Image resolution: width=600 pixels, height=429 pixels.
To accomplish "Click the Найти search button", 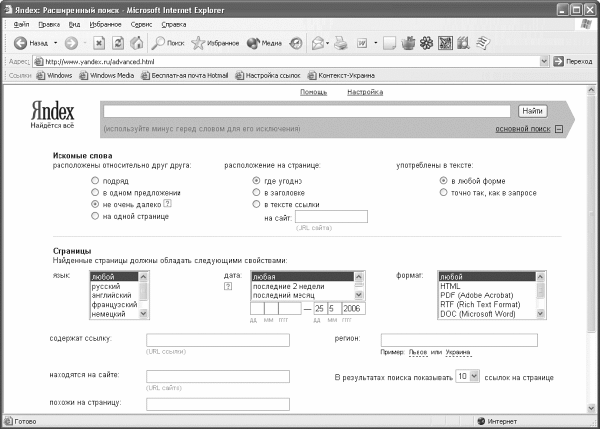I will (533, 111).
